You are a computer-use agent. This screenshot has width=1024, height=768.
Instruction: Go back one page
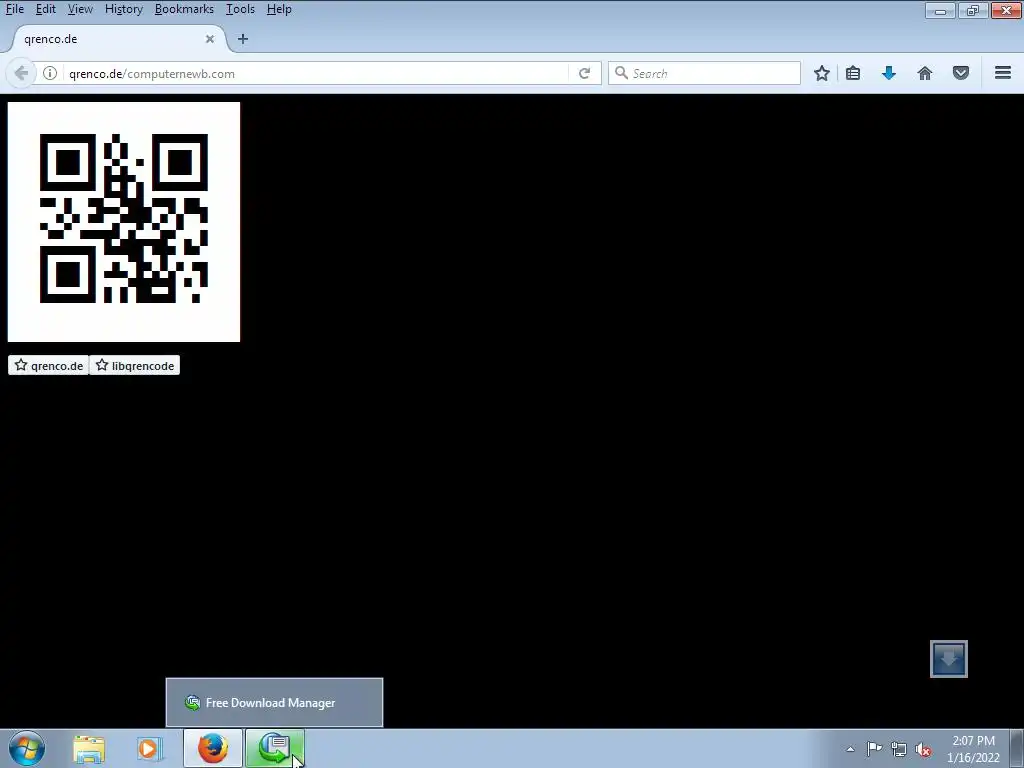click(21, 73)
